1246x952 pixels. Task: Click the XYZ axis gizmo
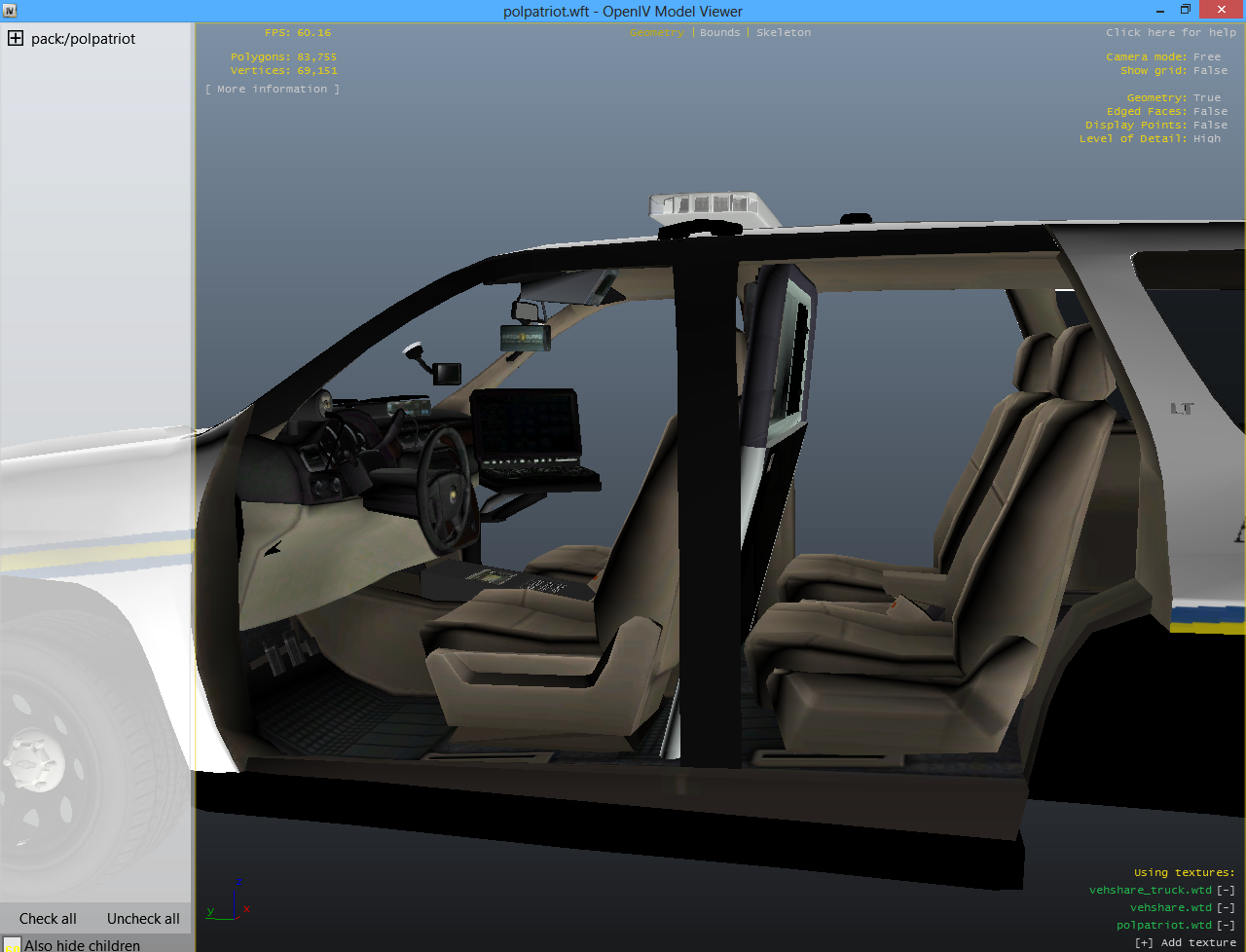230,903
